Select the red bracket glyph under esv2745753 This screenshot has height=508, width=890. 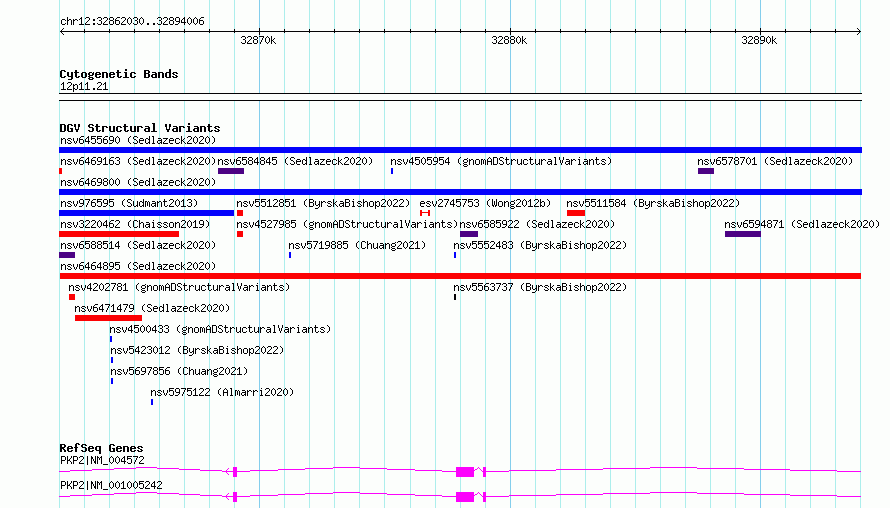(425, 213)
